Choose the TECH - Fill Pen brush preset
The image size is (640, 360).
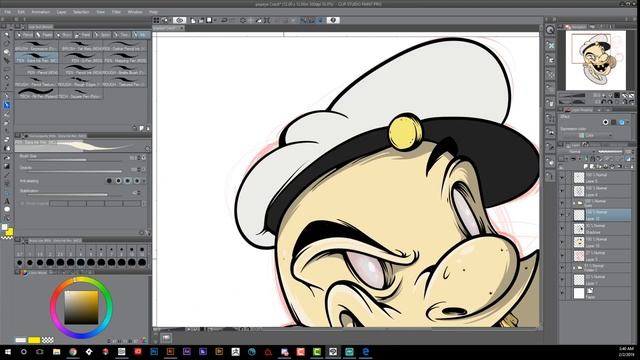tap(37, 93)
